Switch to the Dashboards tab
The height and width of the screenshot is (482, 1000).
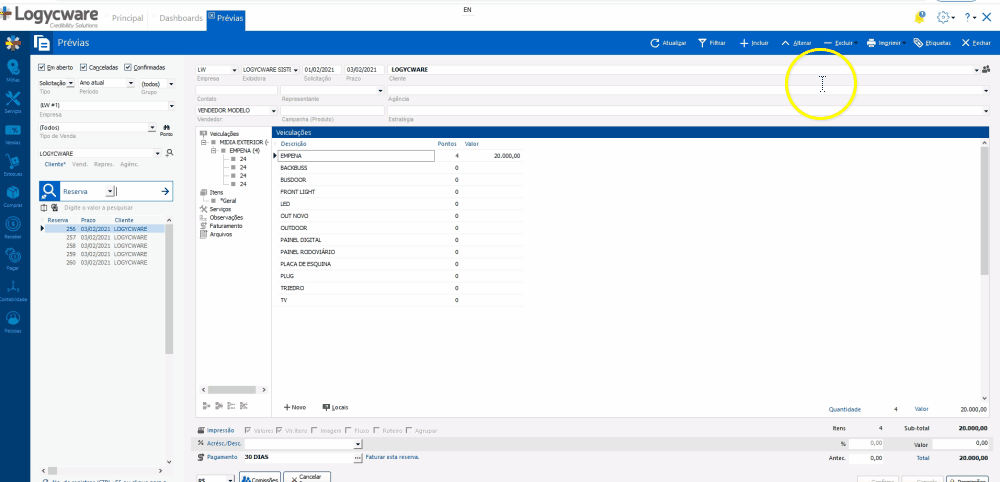point(180,19)
